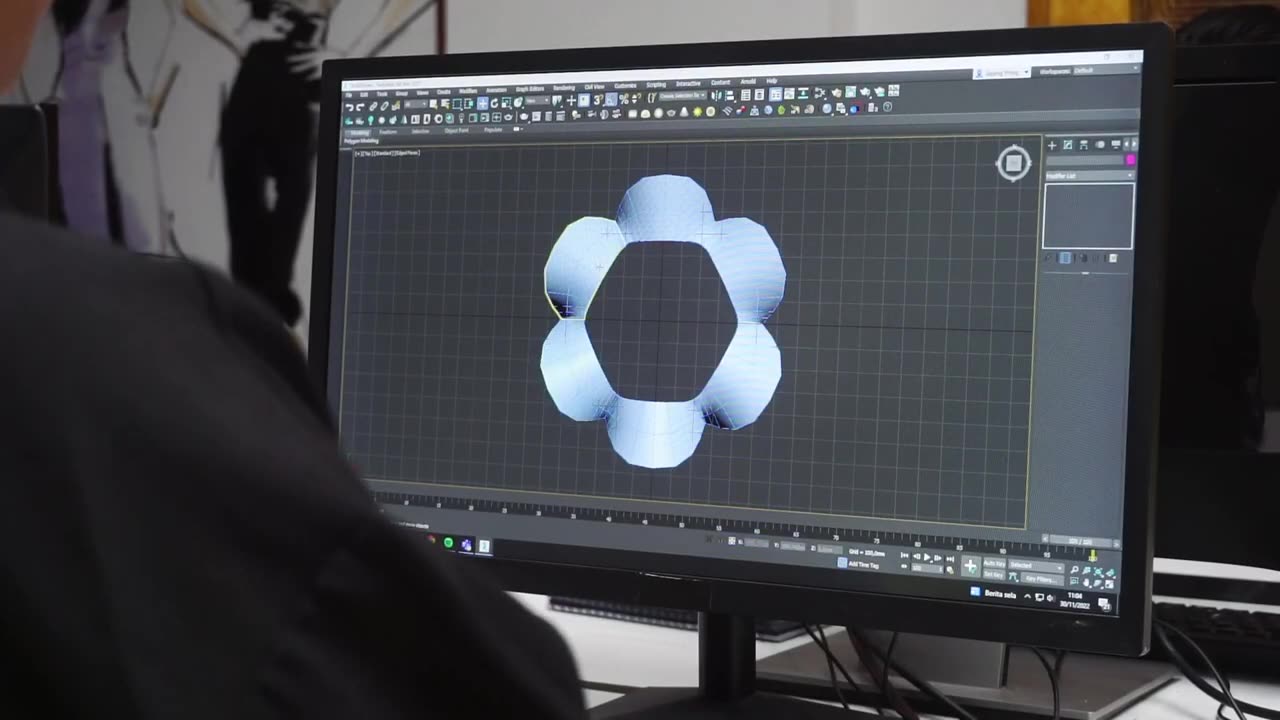The image size is (1280, 720).
Task: Toggle the Percent Snap icon
Action: click(x=623, y=98)
